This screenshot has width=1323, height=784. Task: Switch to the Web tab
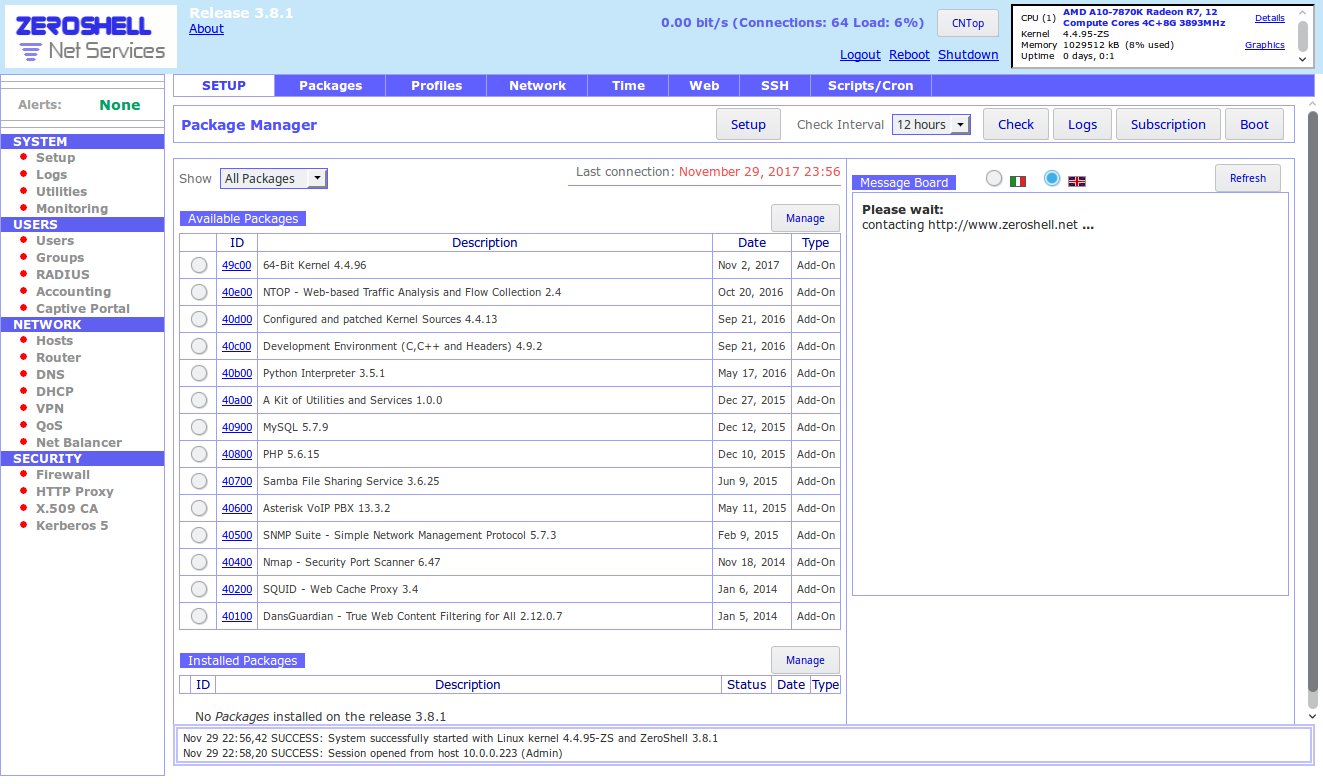[704, 86]
